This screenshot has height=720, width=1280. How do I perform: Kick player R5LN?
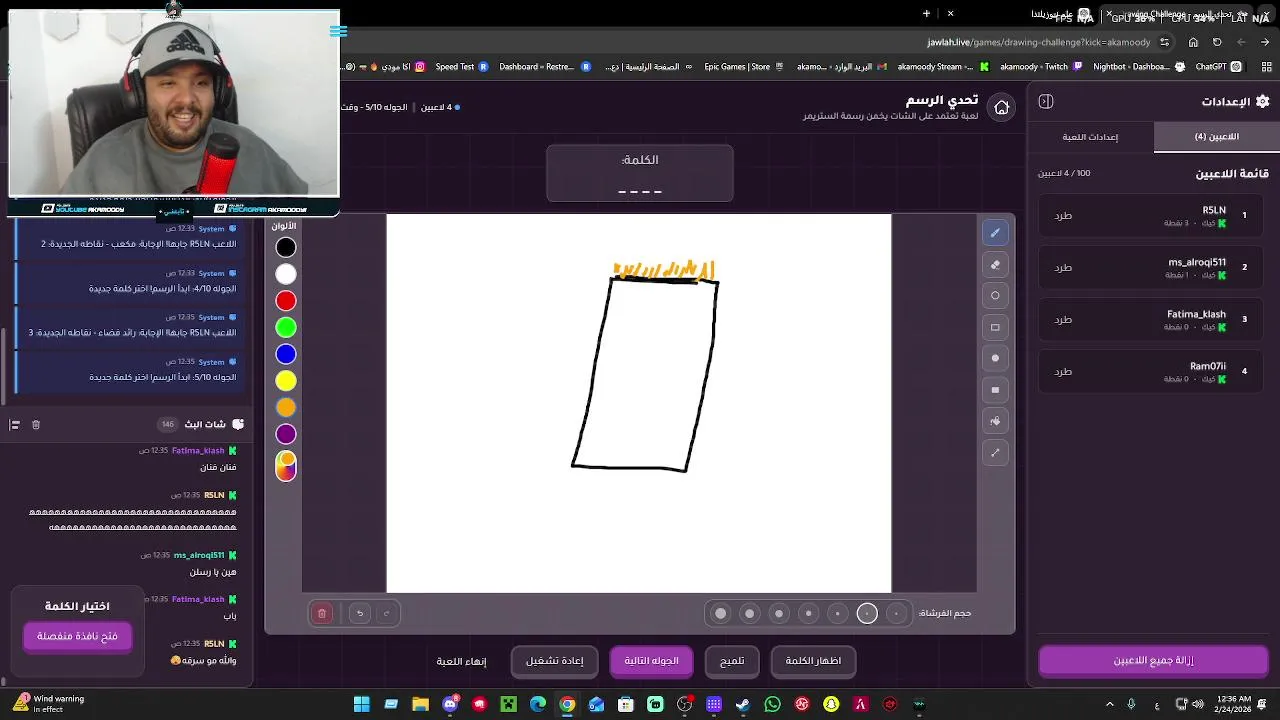coord(1063,216)
